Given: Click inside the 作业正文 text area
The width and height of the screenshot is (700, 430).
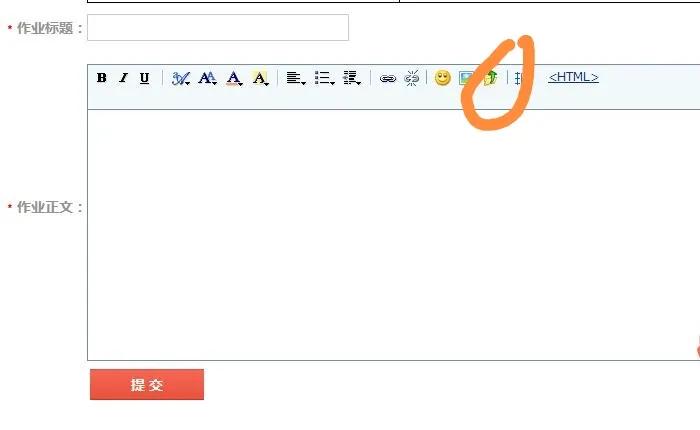Looking at the screenshot, I should tap(394, 235).
